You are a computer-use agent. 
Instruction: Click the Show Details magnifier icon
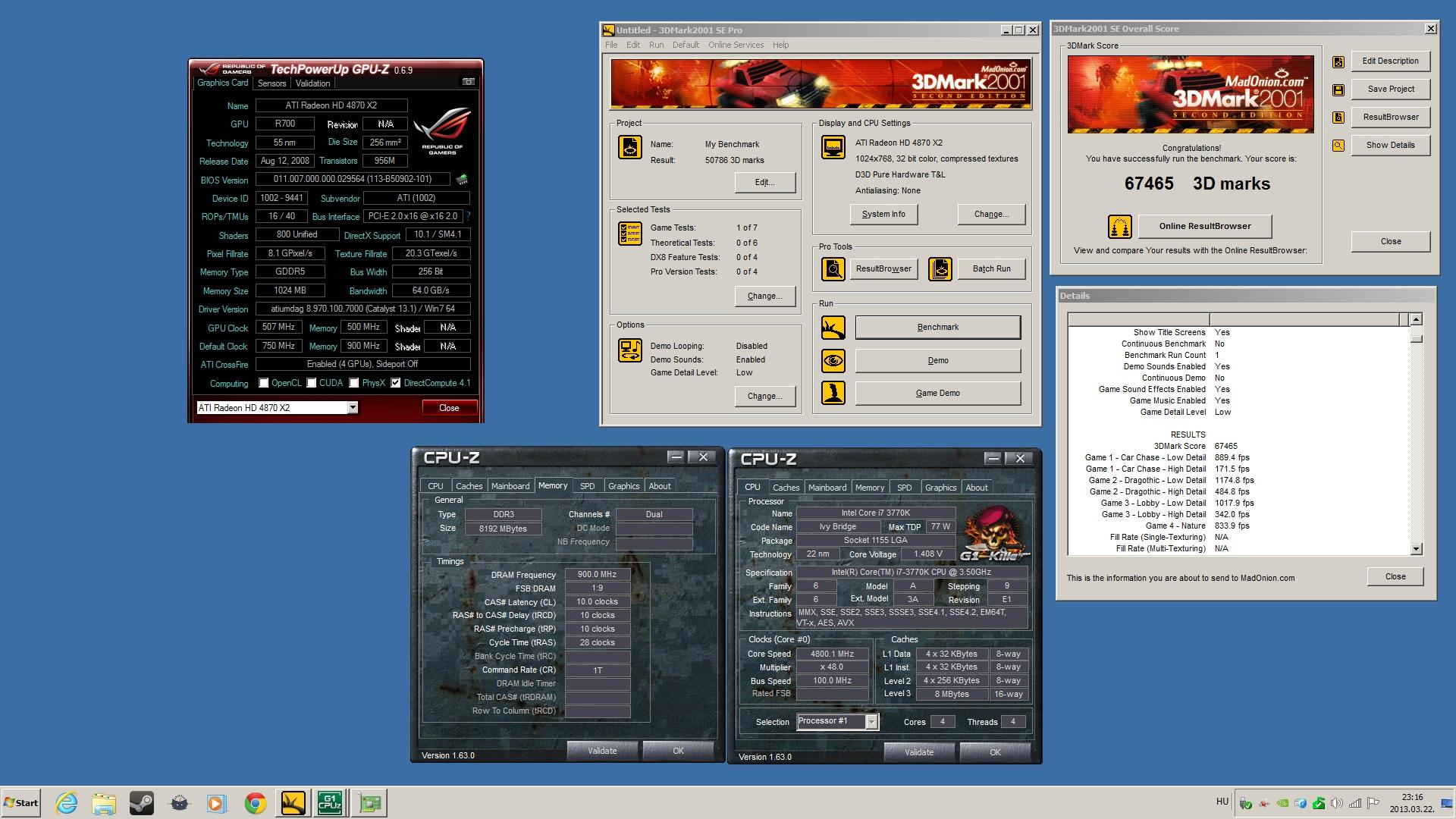click(1338, 146)
